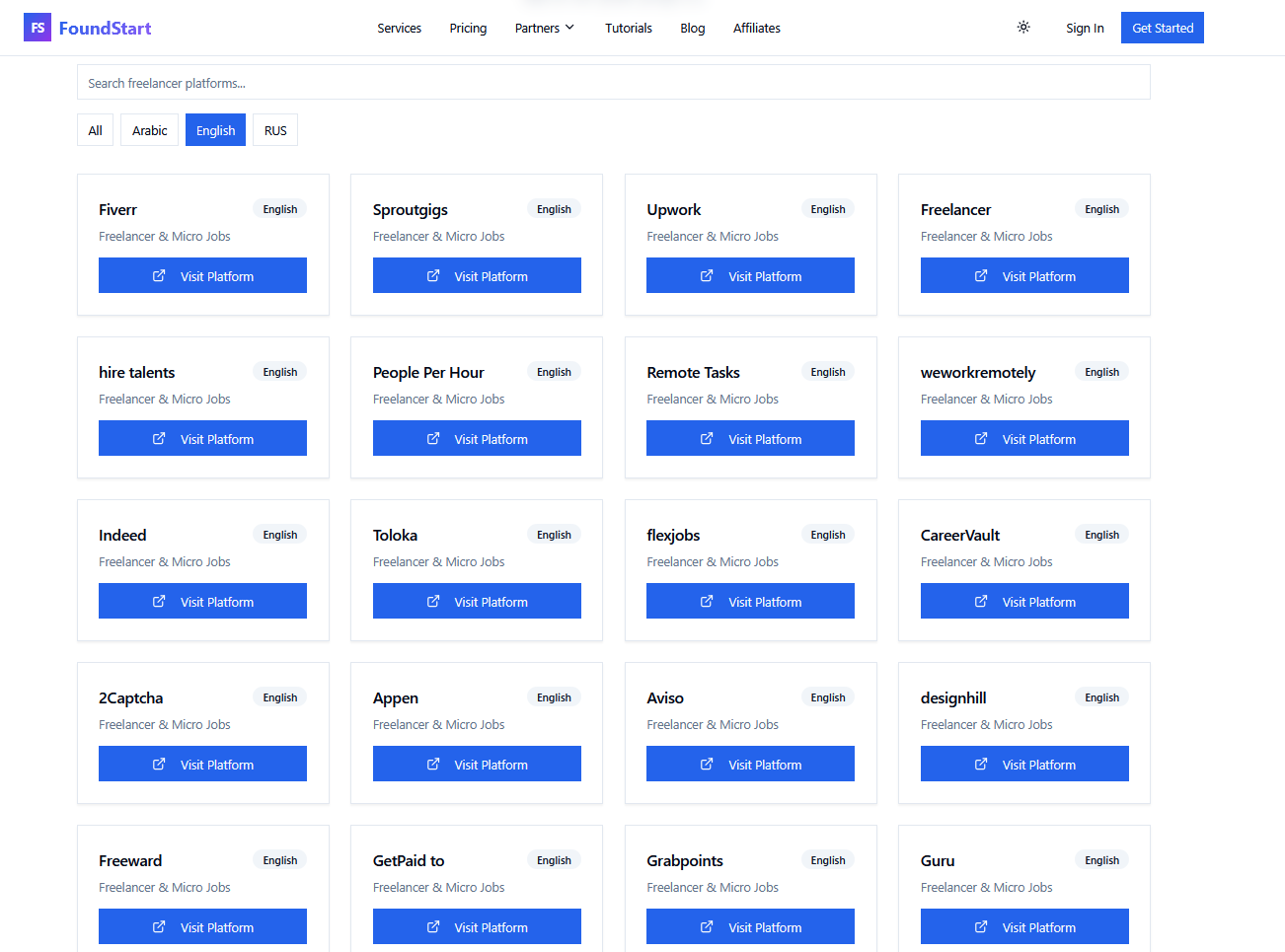Screen dimensions: 1285x952
Task: Click the English badge on Toloka card
Action: pyautogui.click(x=554, y=535)
